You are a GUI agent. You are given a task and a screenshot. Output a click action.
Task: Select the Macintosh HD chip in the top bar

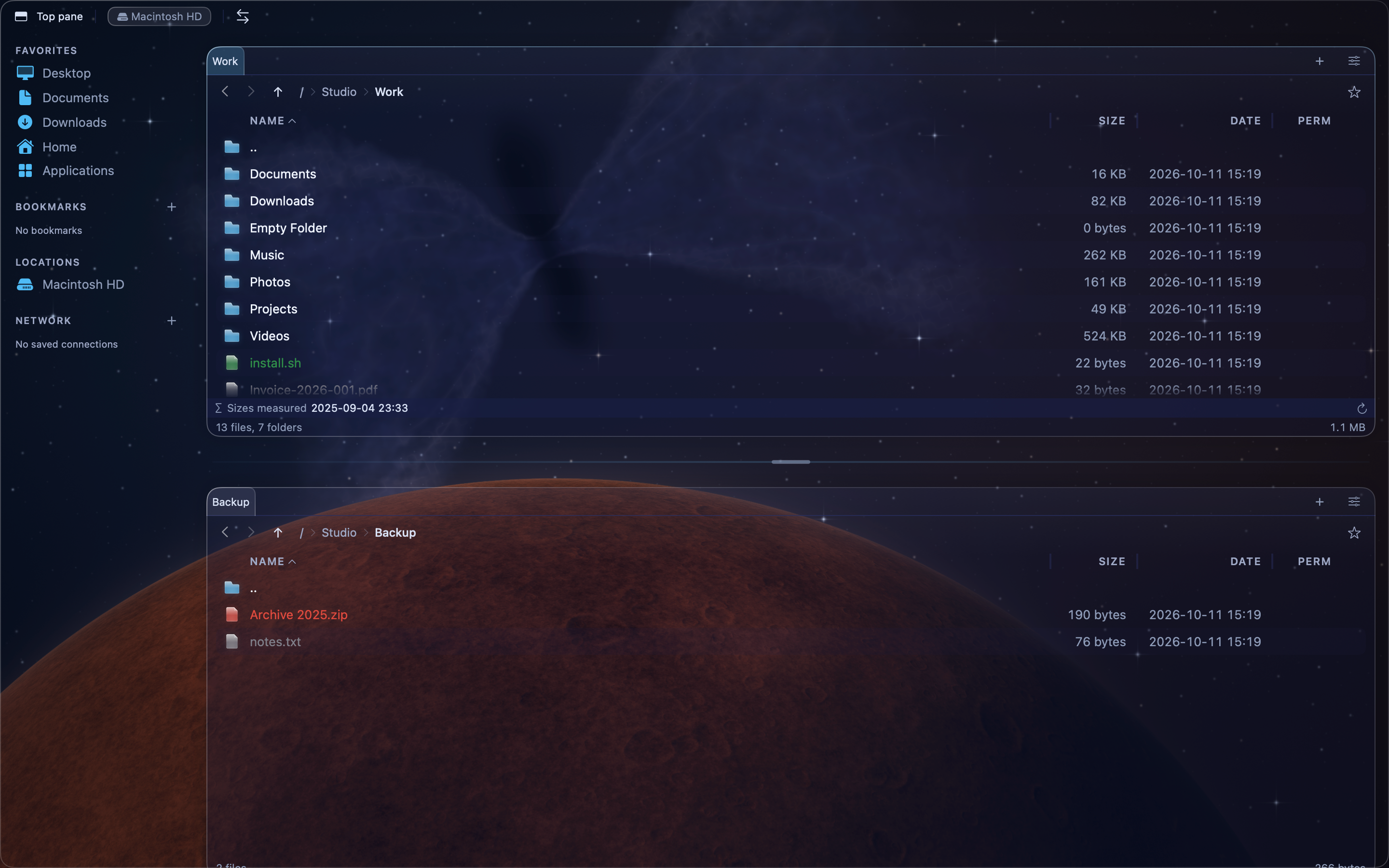point(160,17)
